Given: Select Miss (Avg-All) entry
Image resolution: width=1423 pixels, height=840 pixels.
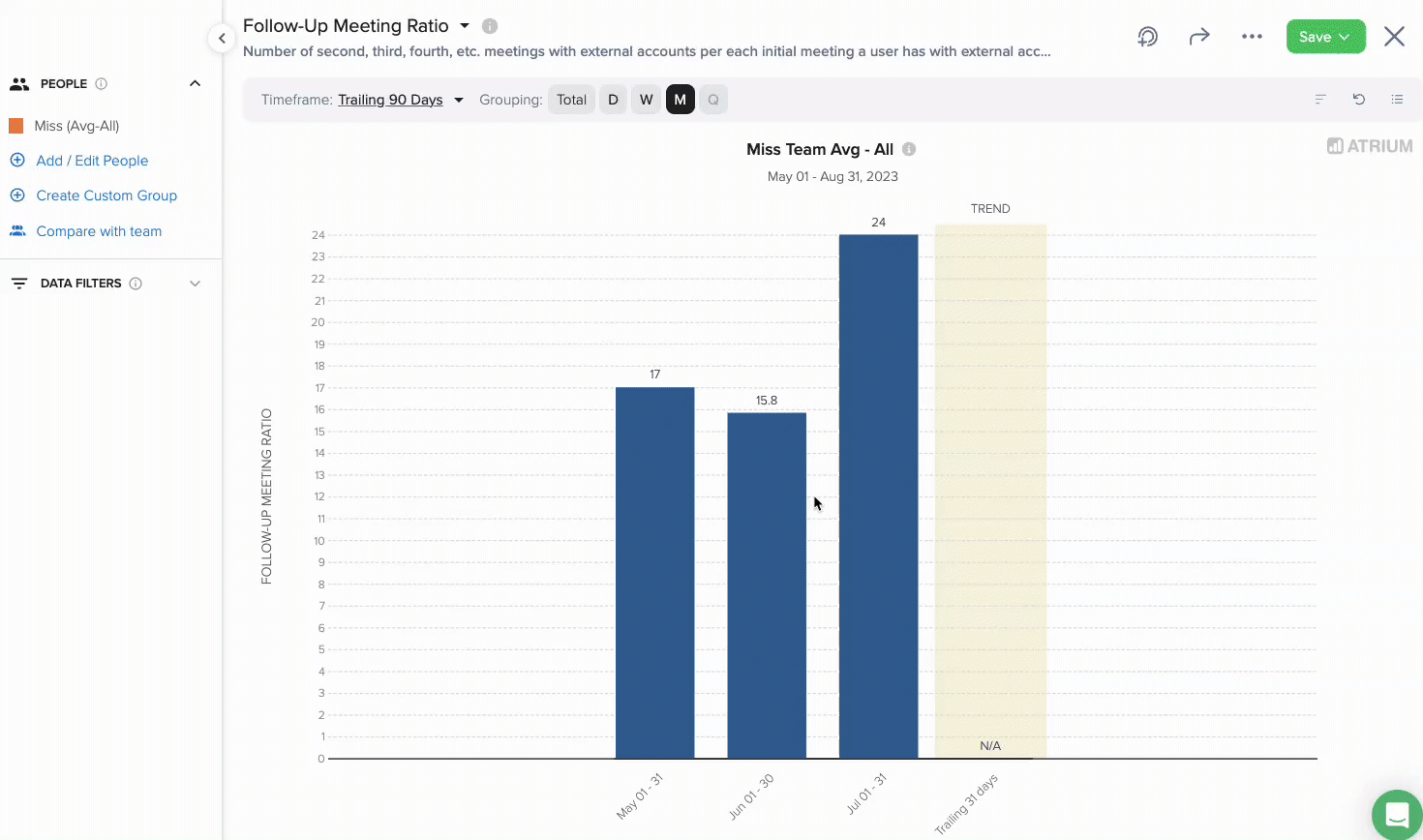Looking at the screenshot, I should click(76, 126).
